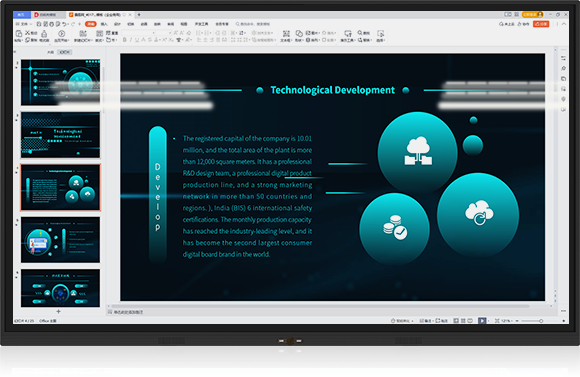Click the cloud sync status button
580x377 pixels.
tap(506, 24)
